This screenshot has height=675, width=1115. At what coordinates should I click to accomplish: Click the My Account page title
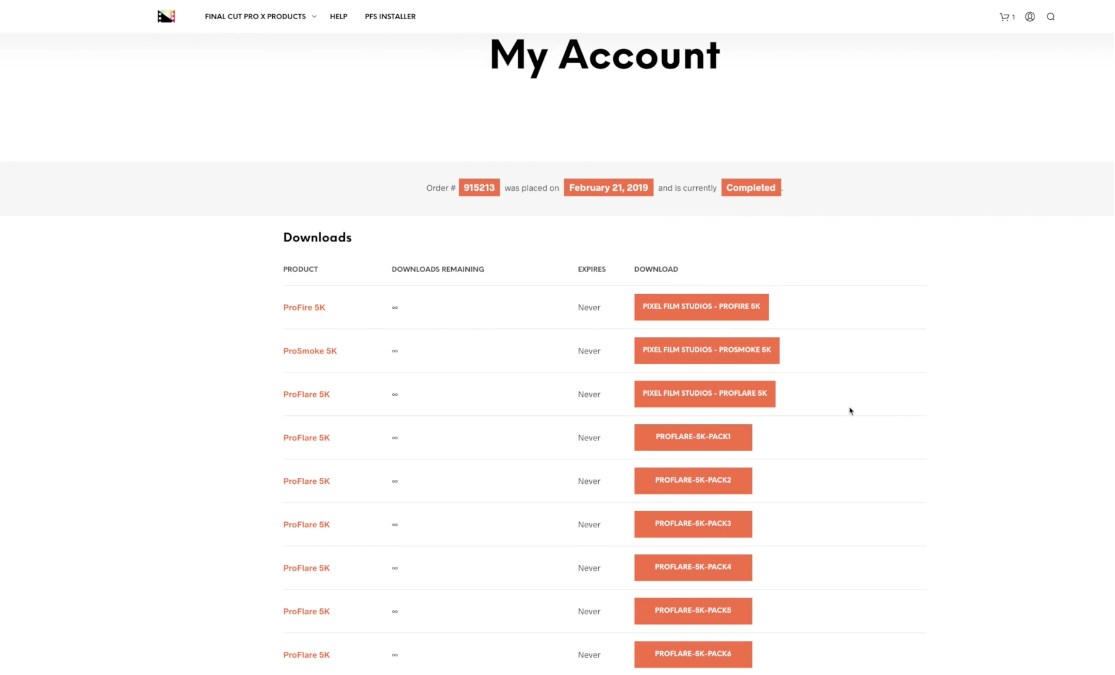[604, 55]
